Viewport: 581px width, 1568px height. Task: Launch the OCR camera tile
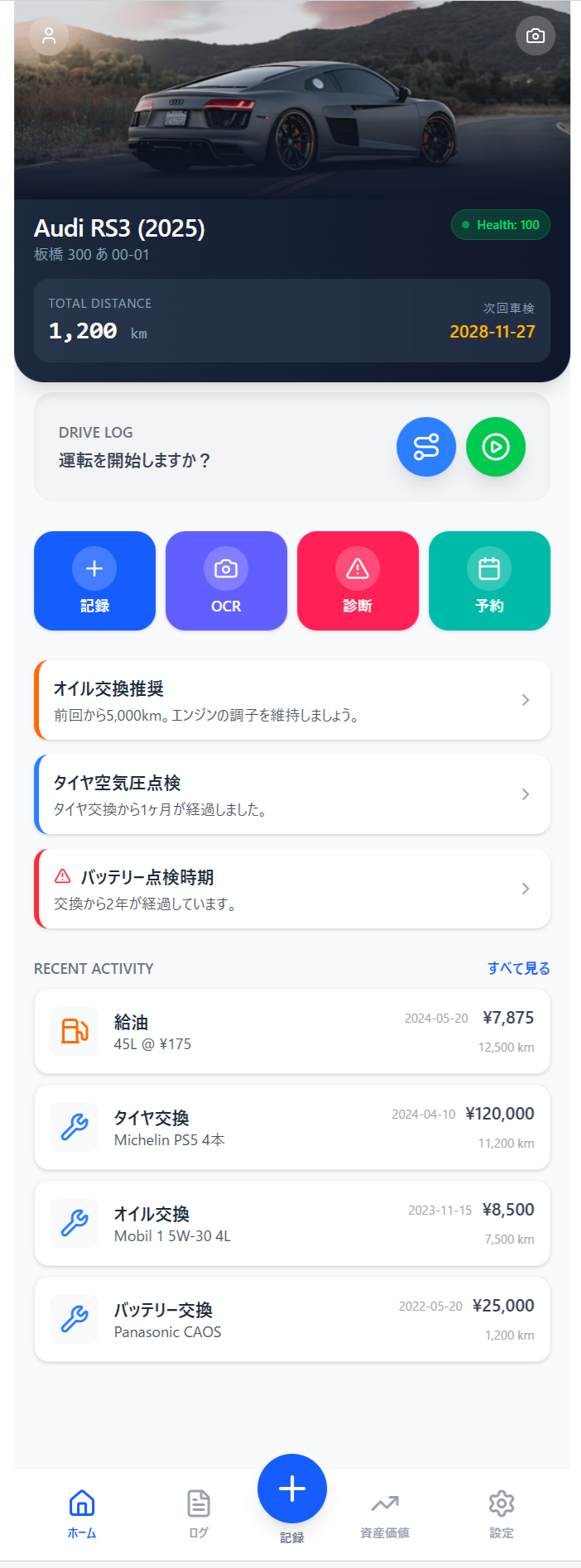tap(226, 581)
